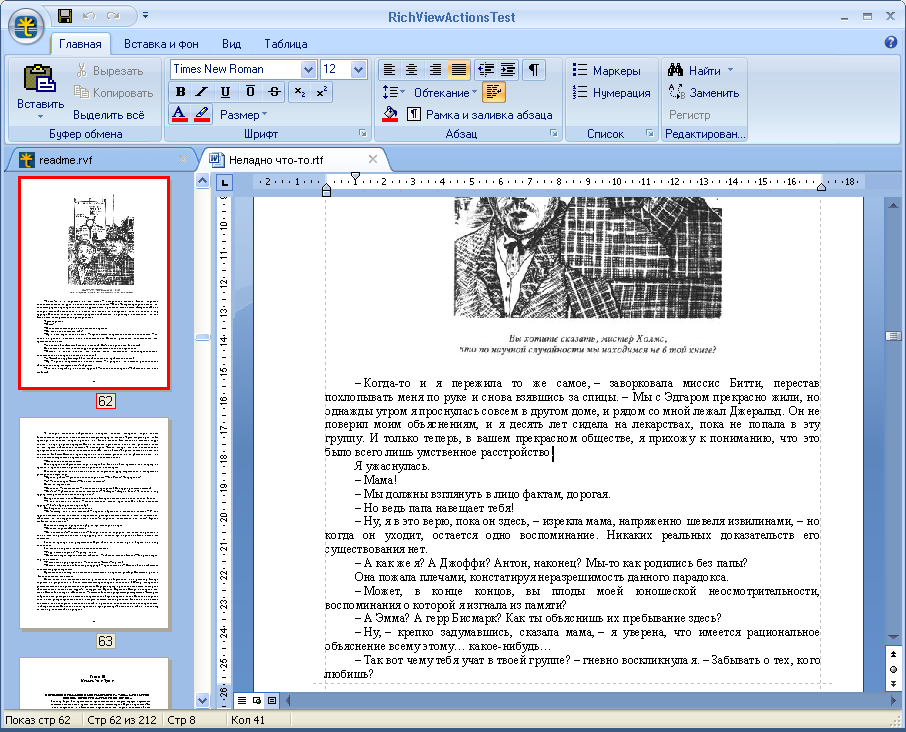Click the Save icon in quick access toolbar
This screenshot has width=906, height=732.
[65, 15]
